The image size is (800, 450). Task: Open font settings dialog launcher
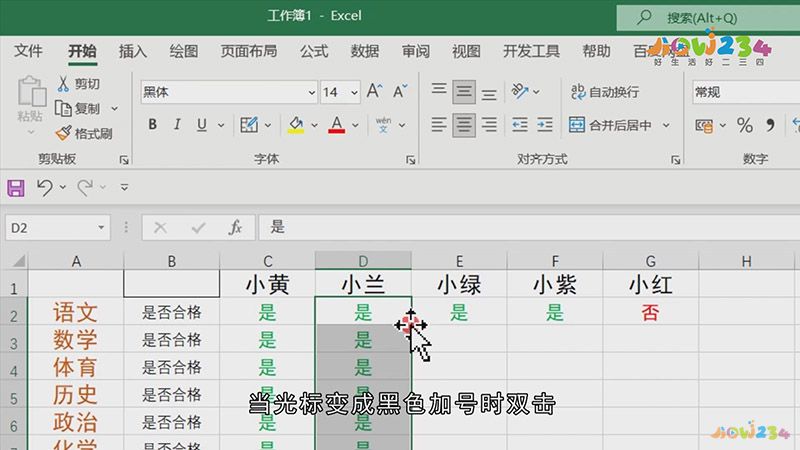(411, 160)
